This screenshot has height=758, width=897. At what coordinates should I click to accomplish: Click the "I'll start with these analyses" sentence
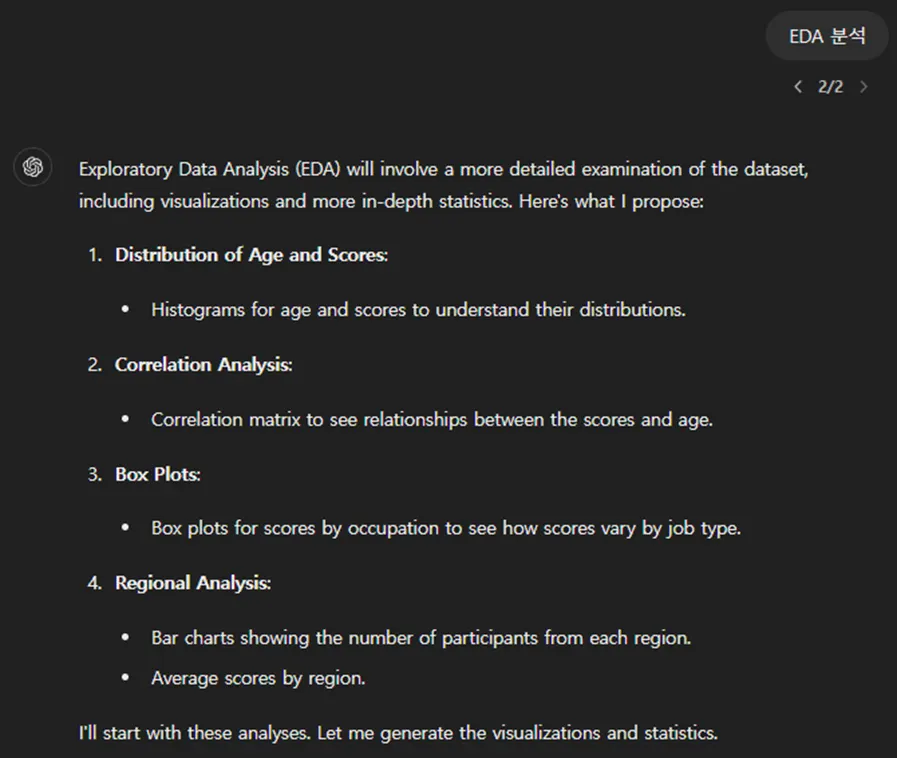[x=397, y=733]
